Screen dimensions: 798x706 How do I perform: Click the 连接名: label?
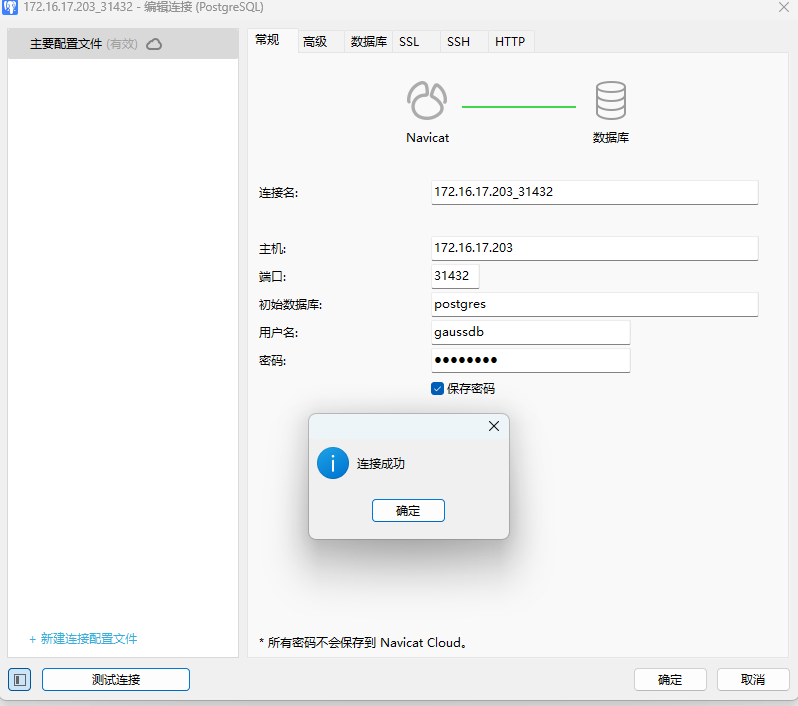(278, 193)
